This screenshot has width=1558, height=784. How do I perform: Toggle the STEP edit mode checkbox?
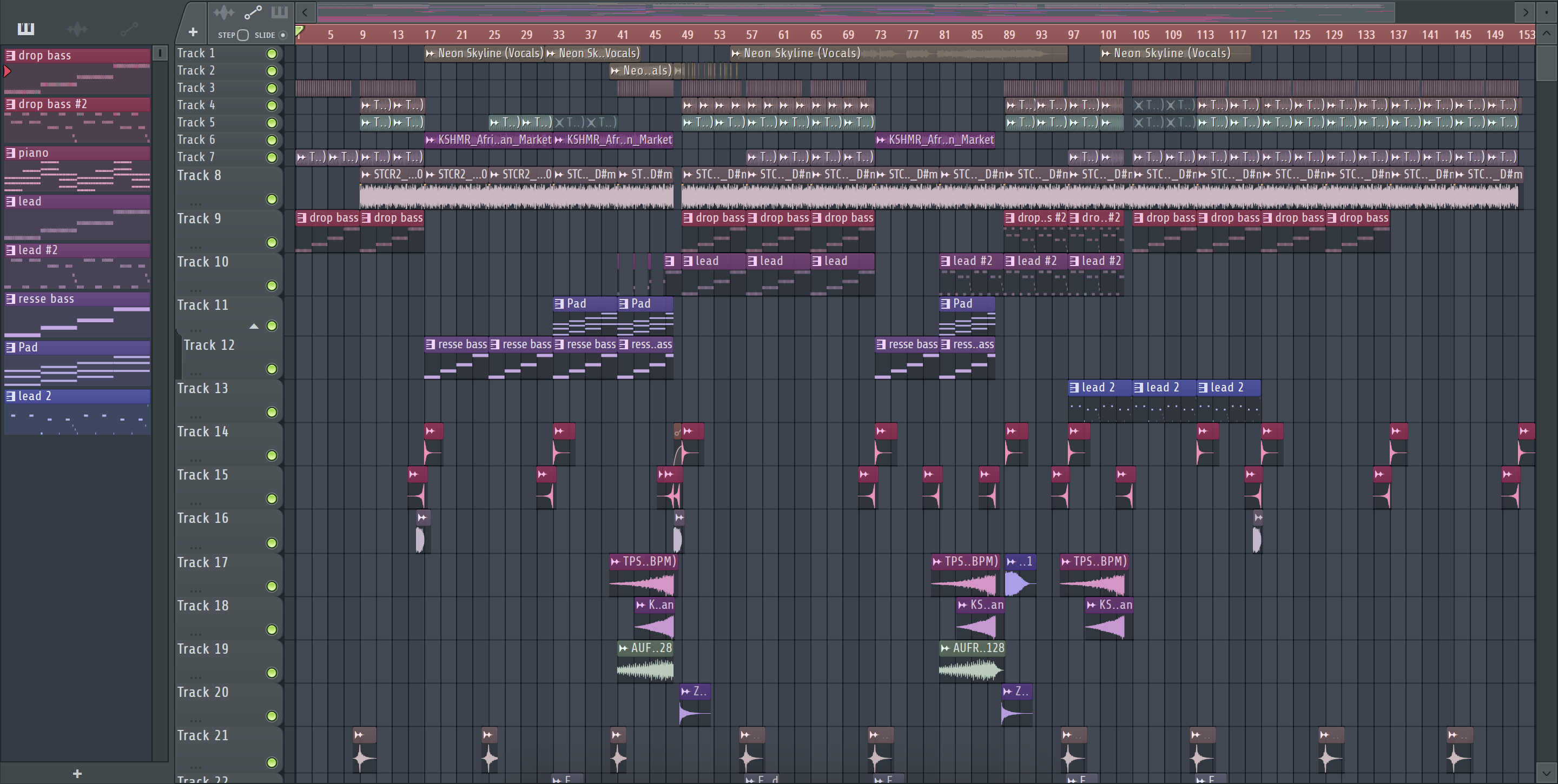[242, 35]
